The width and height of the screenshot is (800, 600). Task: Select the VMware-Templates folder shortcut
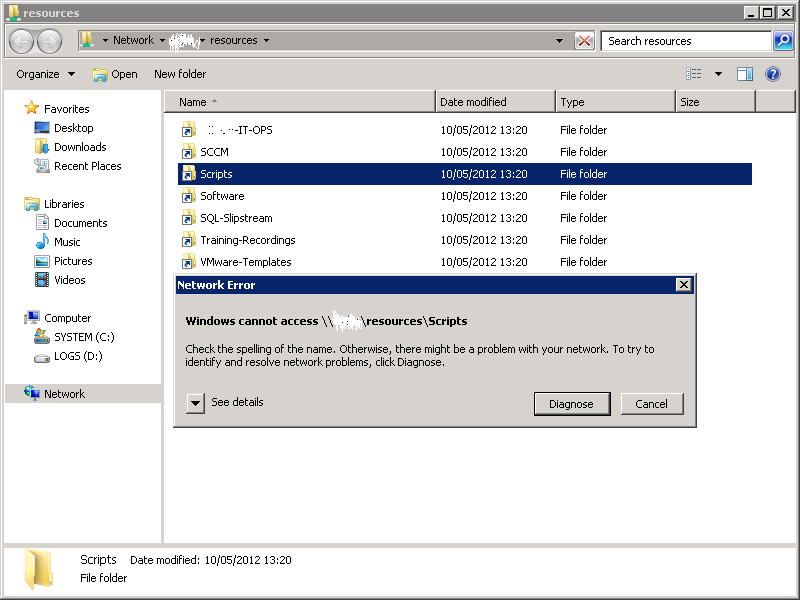coord(245,262)
